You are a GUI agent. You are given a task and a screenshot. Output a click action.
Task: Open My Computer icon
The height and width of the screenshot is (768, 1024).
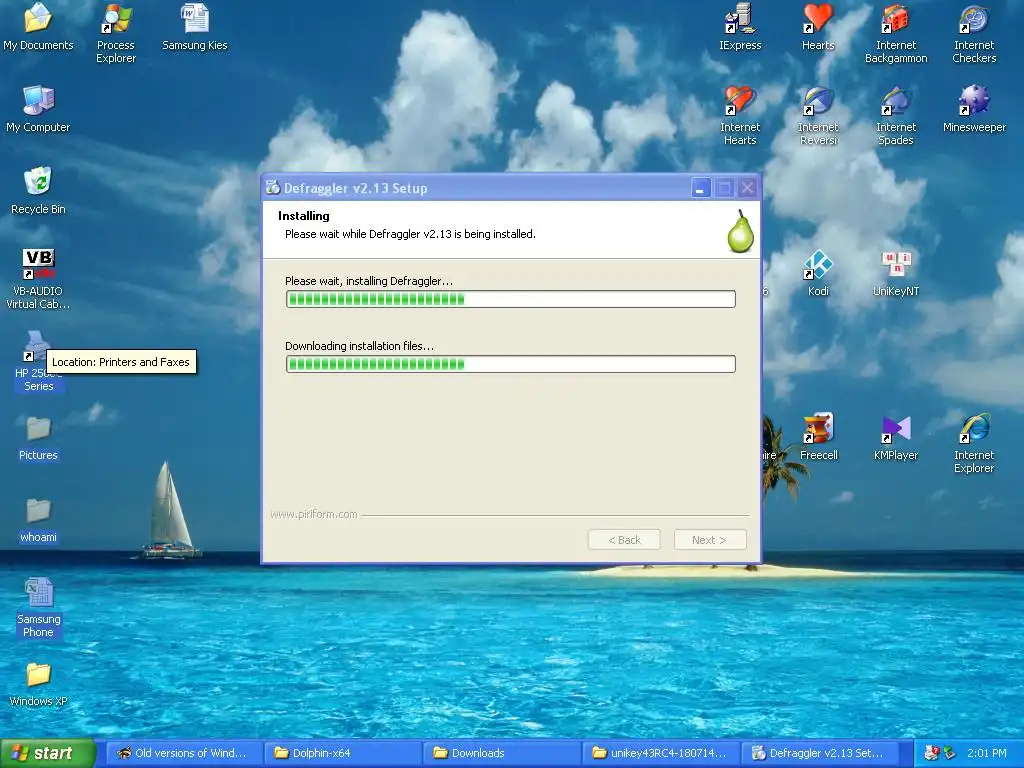coord(38,109)
